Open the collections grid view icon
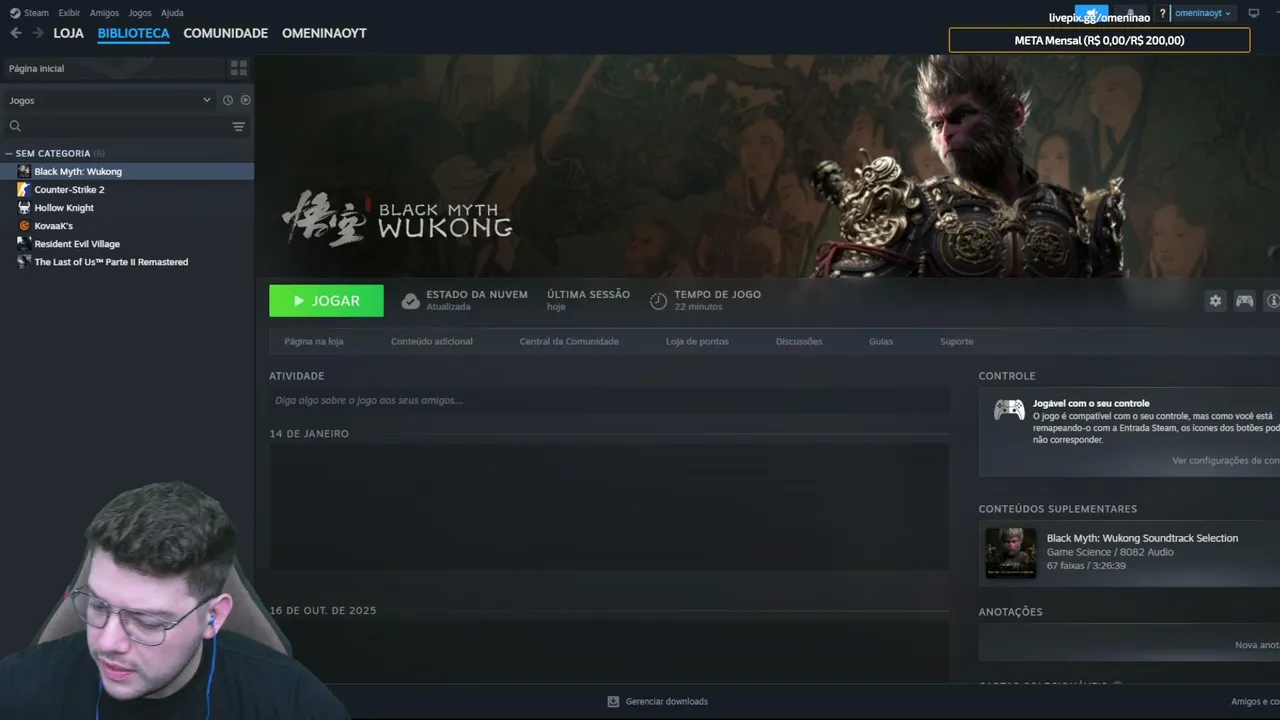1280x720 pixels. coord(238,68)
